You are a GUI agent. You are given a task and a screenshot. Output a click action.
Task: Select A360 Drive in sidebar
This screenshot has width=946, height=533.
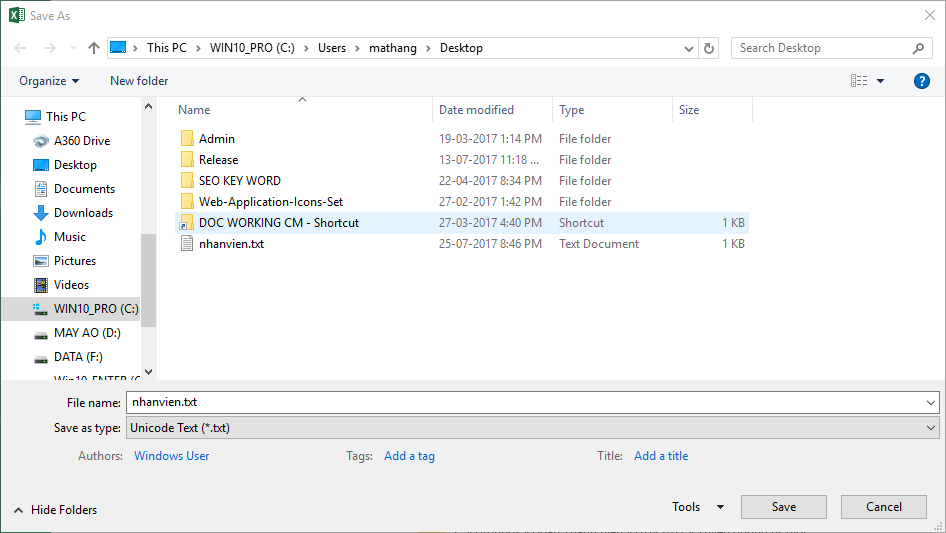tap(82, 141)
